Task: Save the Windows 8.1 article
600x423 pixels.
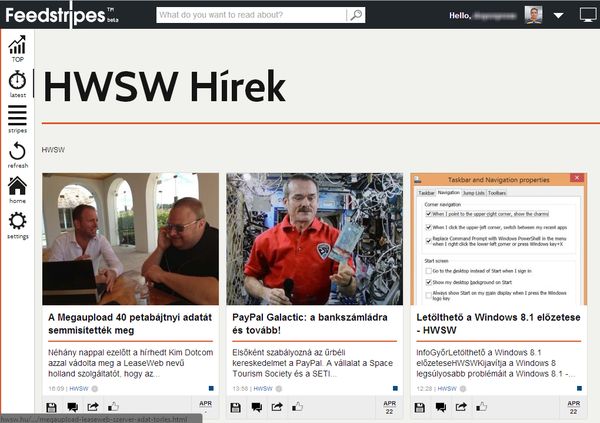Action: (420, 407)
